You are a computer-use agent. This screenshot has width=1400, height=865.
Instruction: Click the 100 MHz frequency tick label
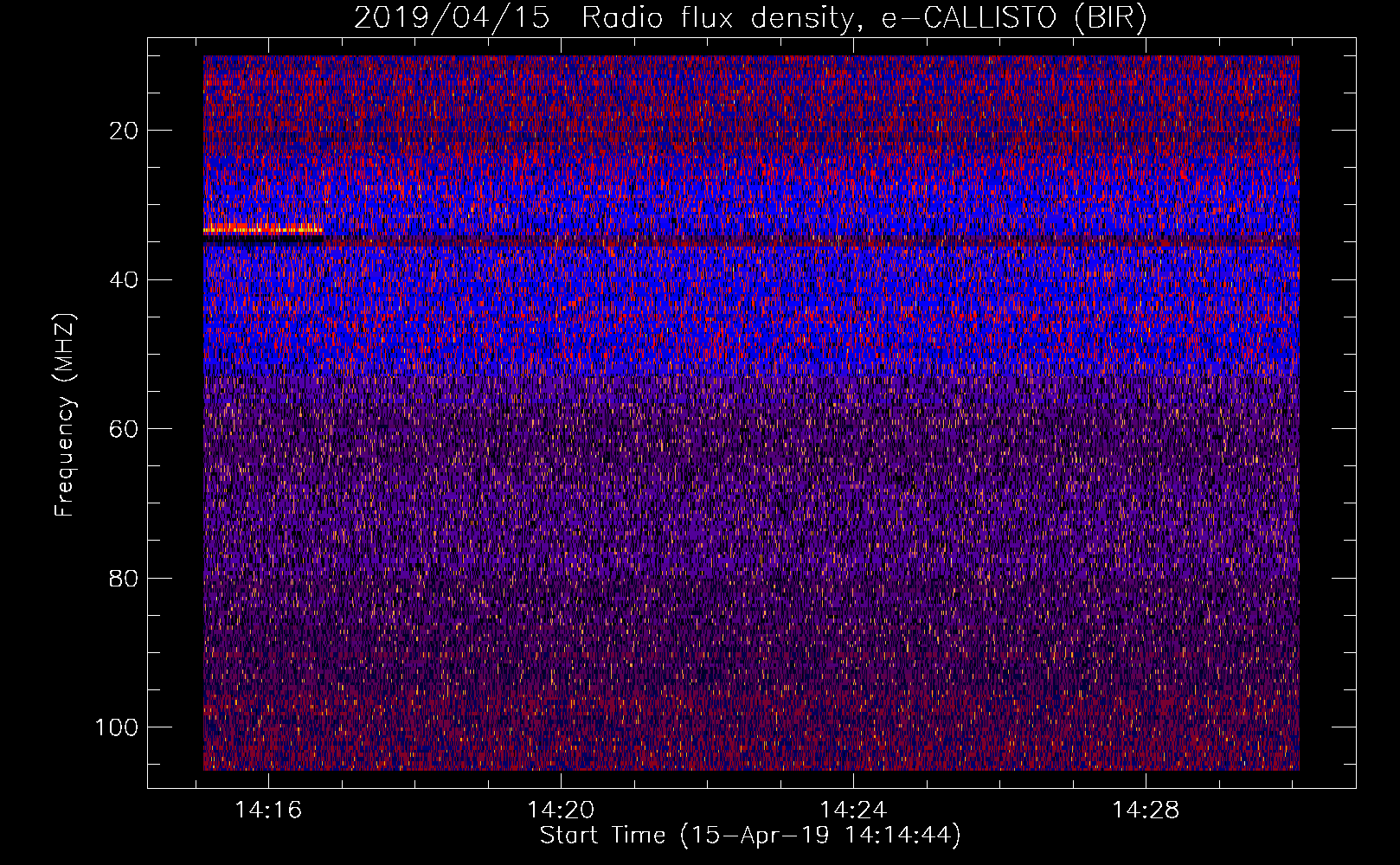pyautogui.click(x=117, y=727)
